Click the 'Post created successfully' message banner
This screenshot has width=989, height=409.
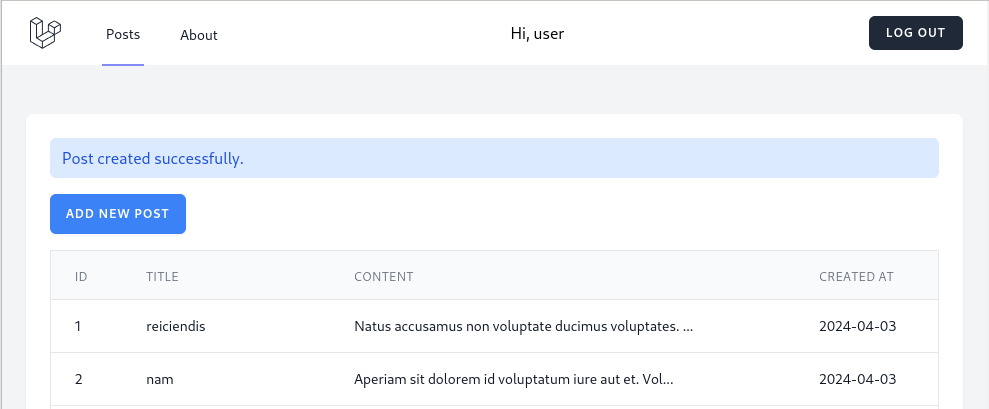[494, 158]
